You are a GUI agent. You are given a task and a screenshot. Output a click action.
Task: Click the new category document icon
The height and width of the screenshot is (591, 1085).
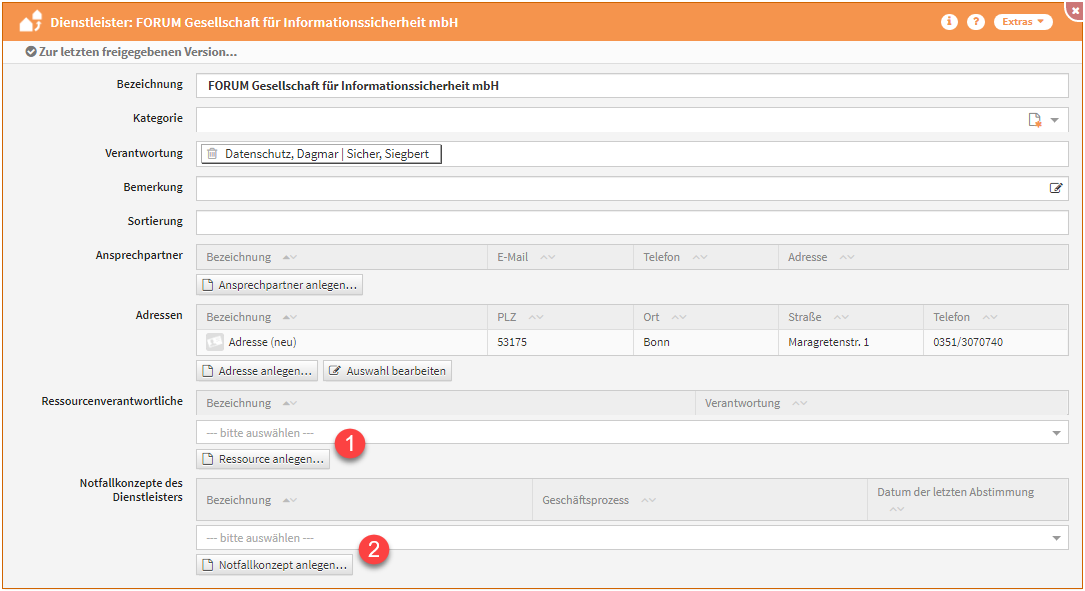click(1035, 120)
